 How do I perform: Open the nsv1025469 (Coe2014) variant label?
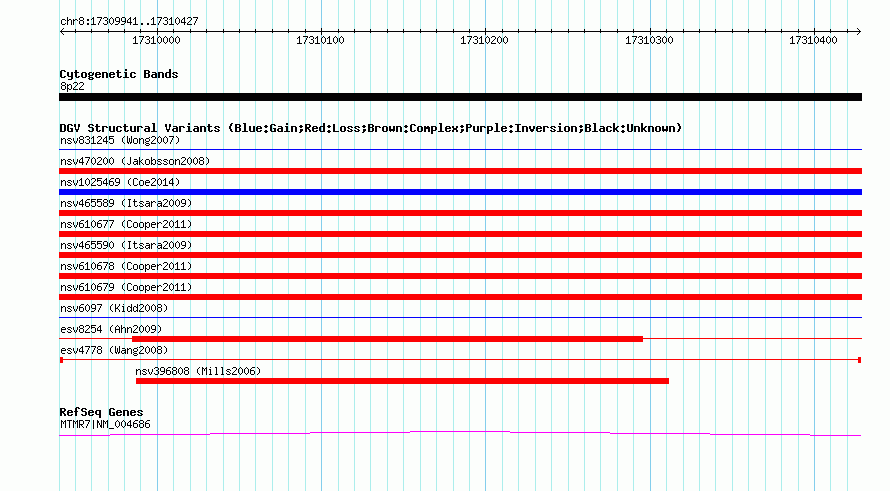[x=120, y=182]
